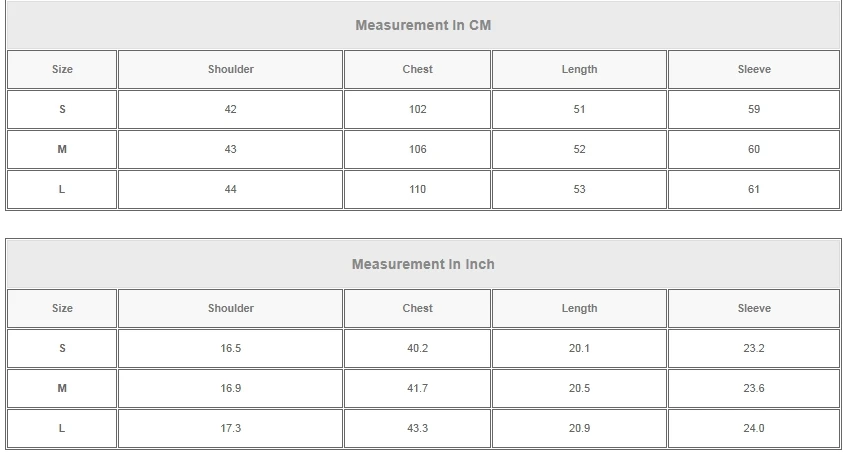Click chest value 102 cell
Viewport: 843px width, 456px height.
[418, 109]
